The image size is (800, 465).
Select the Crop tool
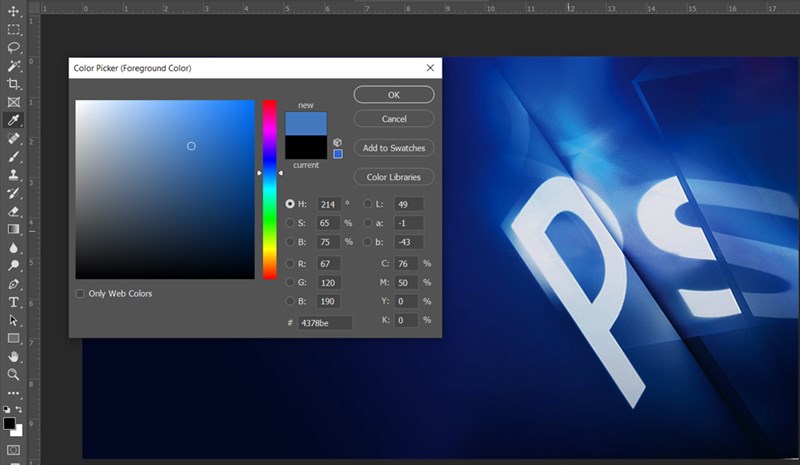click(13, 84)
